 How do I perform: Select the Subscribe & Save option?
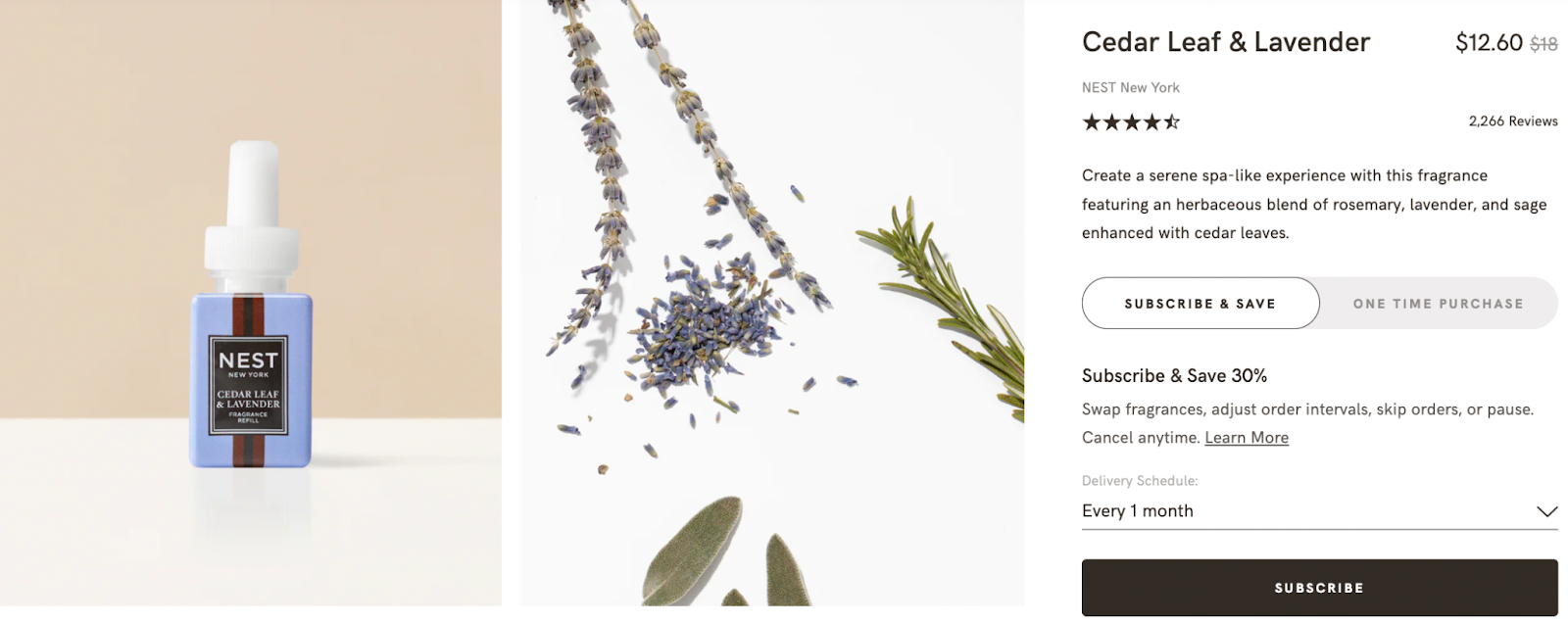point(1200,303)
